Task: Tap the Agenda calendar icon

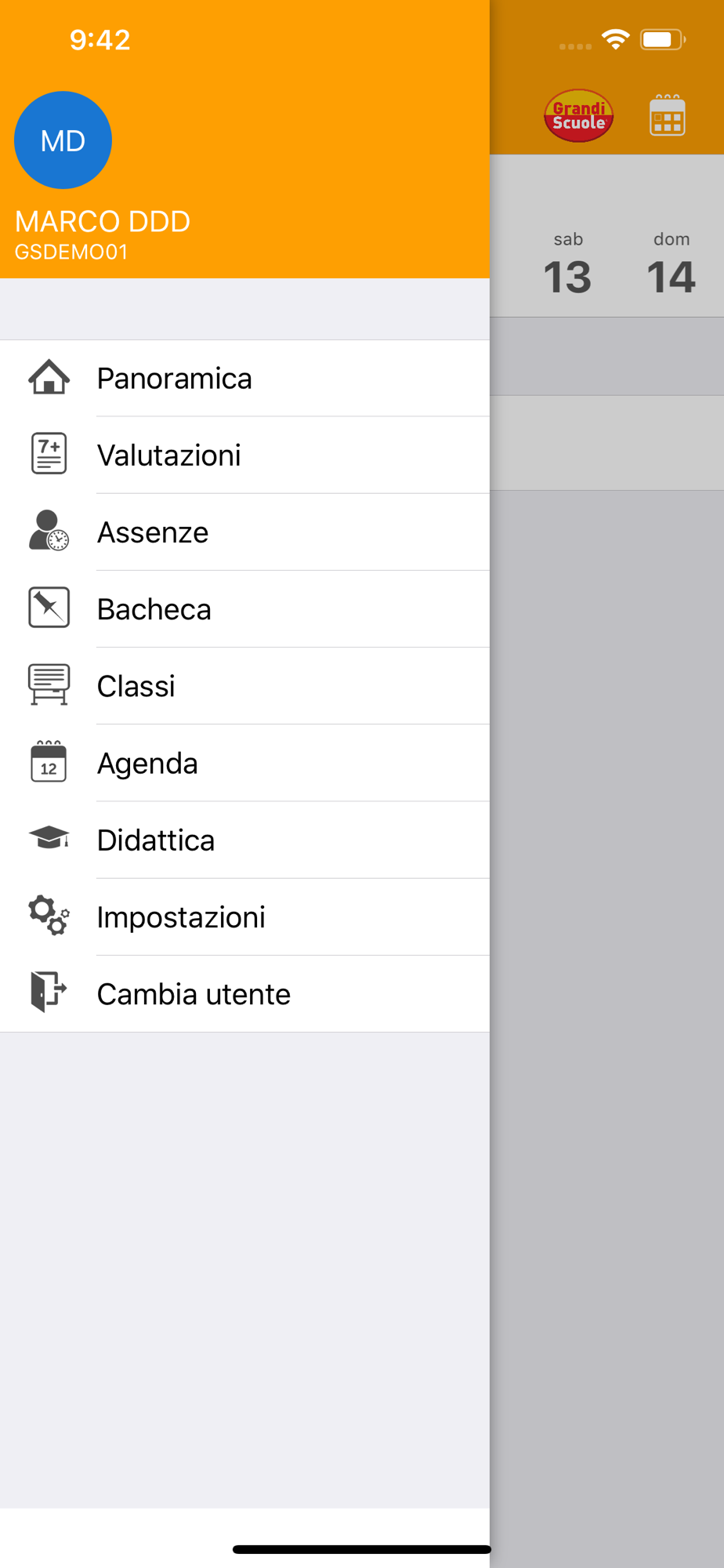Action: (x=49, y=761)
